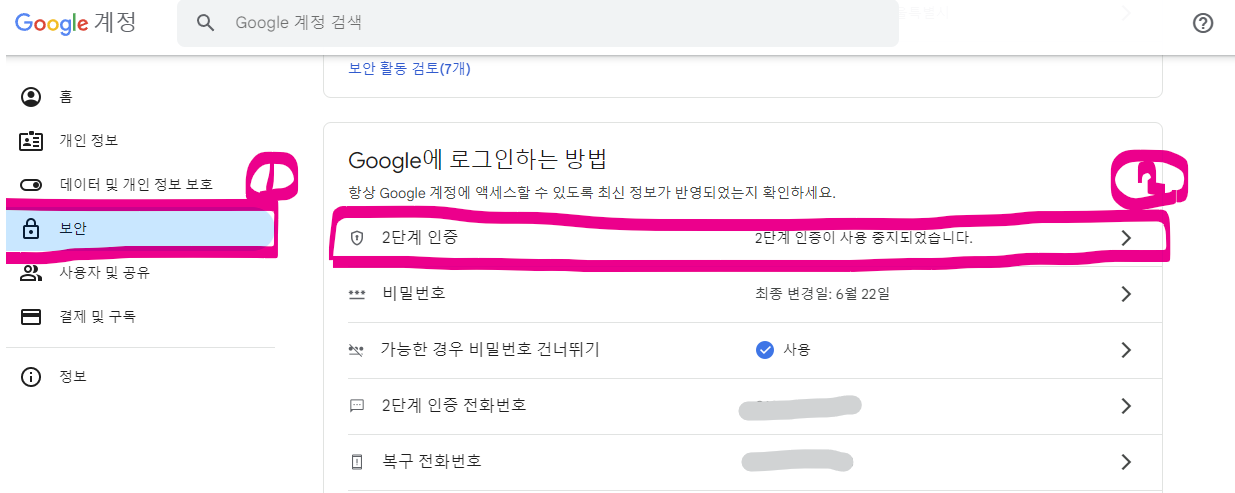Click the data privacy toggle icon
Screen dimensions: 1235x493
[x=31, y=184]
